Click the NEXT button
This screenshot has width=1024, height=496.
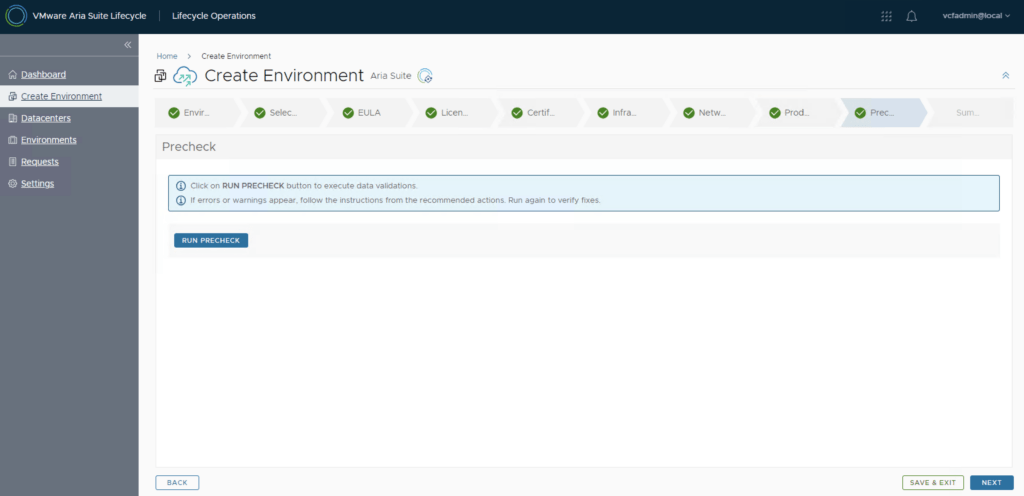991,483
